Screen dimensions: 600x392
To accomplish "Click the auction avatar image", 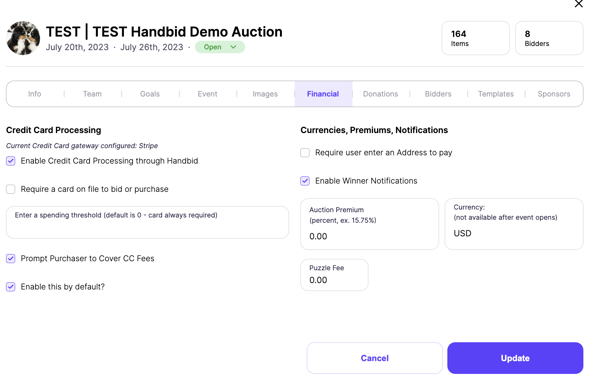I will [23, 38].
